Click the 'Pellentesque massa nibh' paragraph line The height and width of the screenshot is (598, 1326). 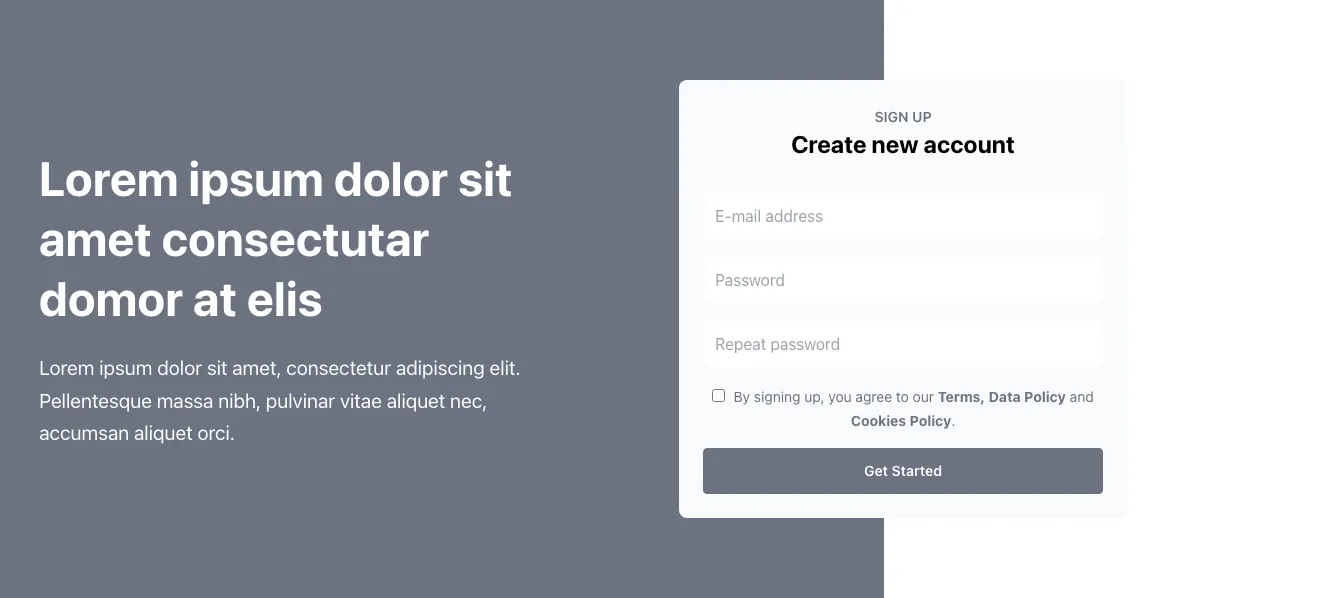tap(262, 401)
